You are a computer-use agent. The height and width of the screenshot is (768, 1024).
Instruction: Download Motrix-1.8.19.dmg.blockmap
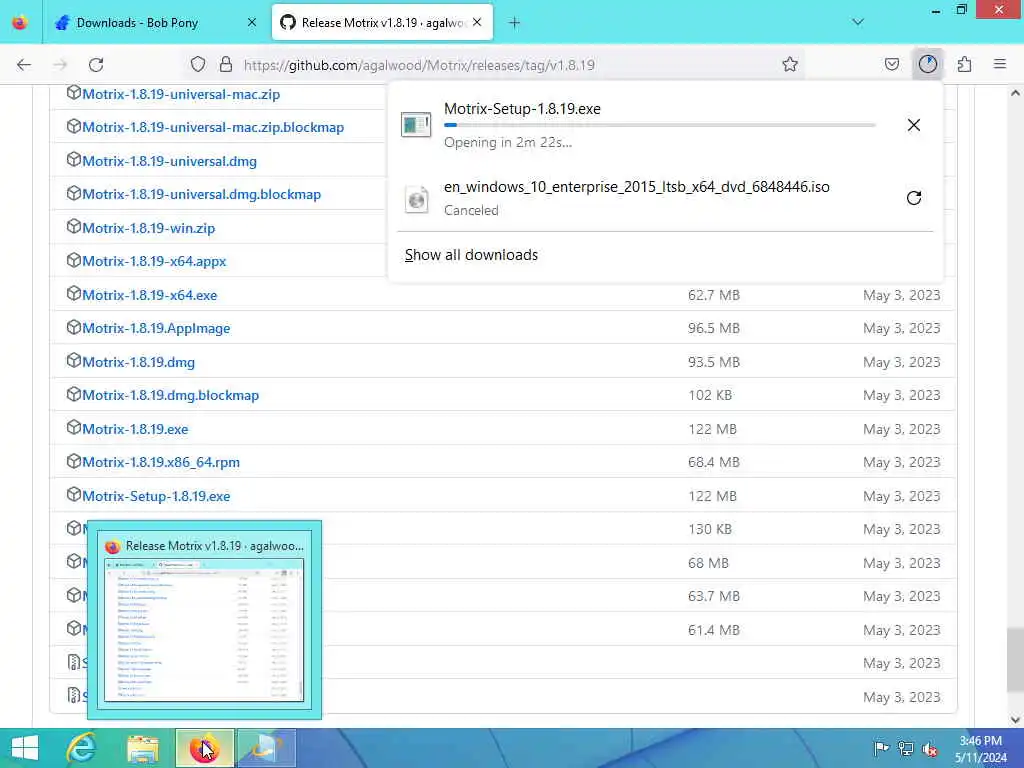tap(170, 396)
